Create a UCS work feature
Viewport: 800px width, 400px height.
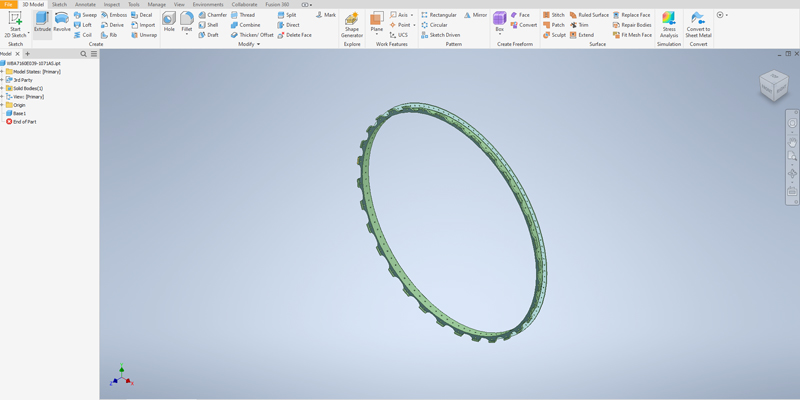coord(398,35)
